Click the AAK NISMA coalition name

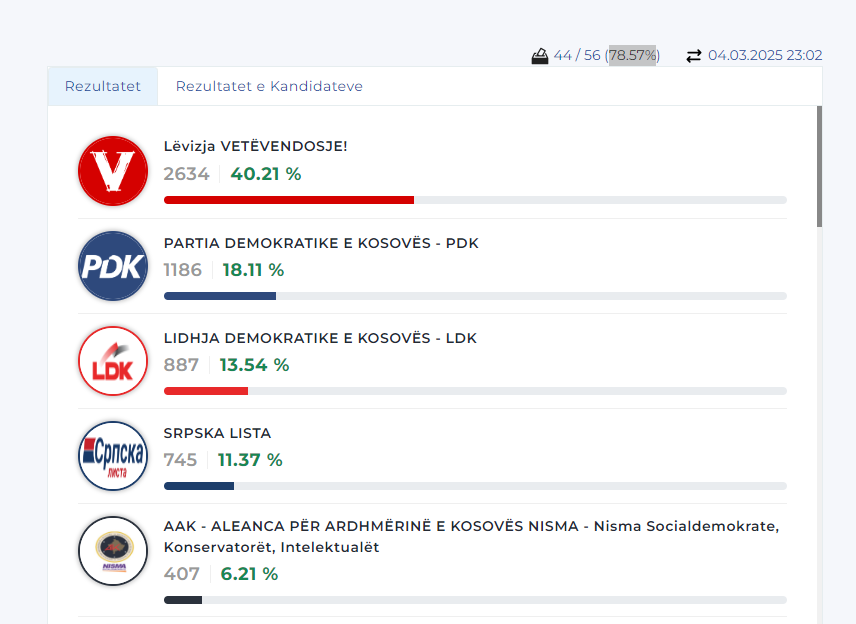pyautogui.click(x=470, y=537)
